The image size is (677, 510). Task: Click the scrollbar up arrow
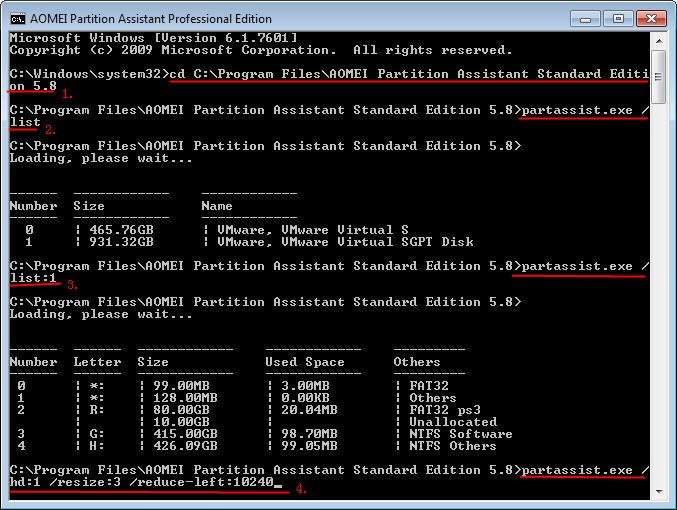pyautogui.click(x=658, y=41)
